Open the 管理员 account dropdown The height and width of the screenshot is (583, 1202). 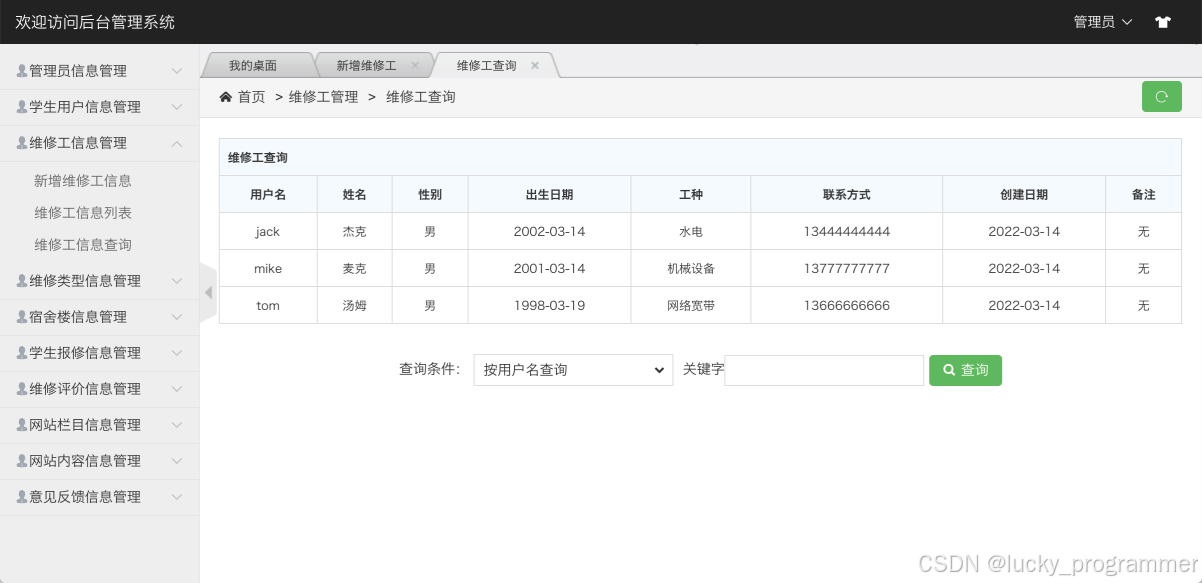pos(1103,22)
